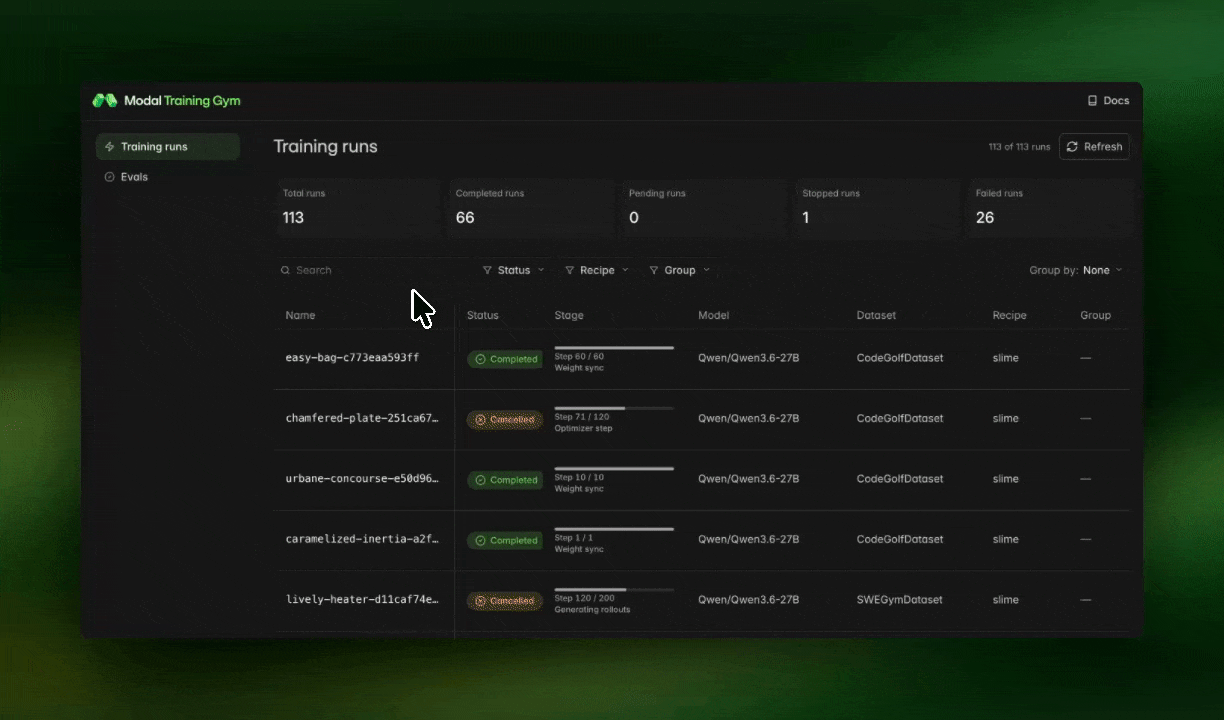Open run easy-bag-c773eaa593ff
1224x720 pixels.
click(352, 358)
